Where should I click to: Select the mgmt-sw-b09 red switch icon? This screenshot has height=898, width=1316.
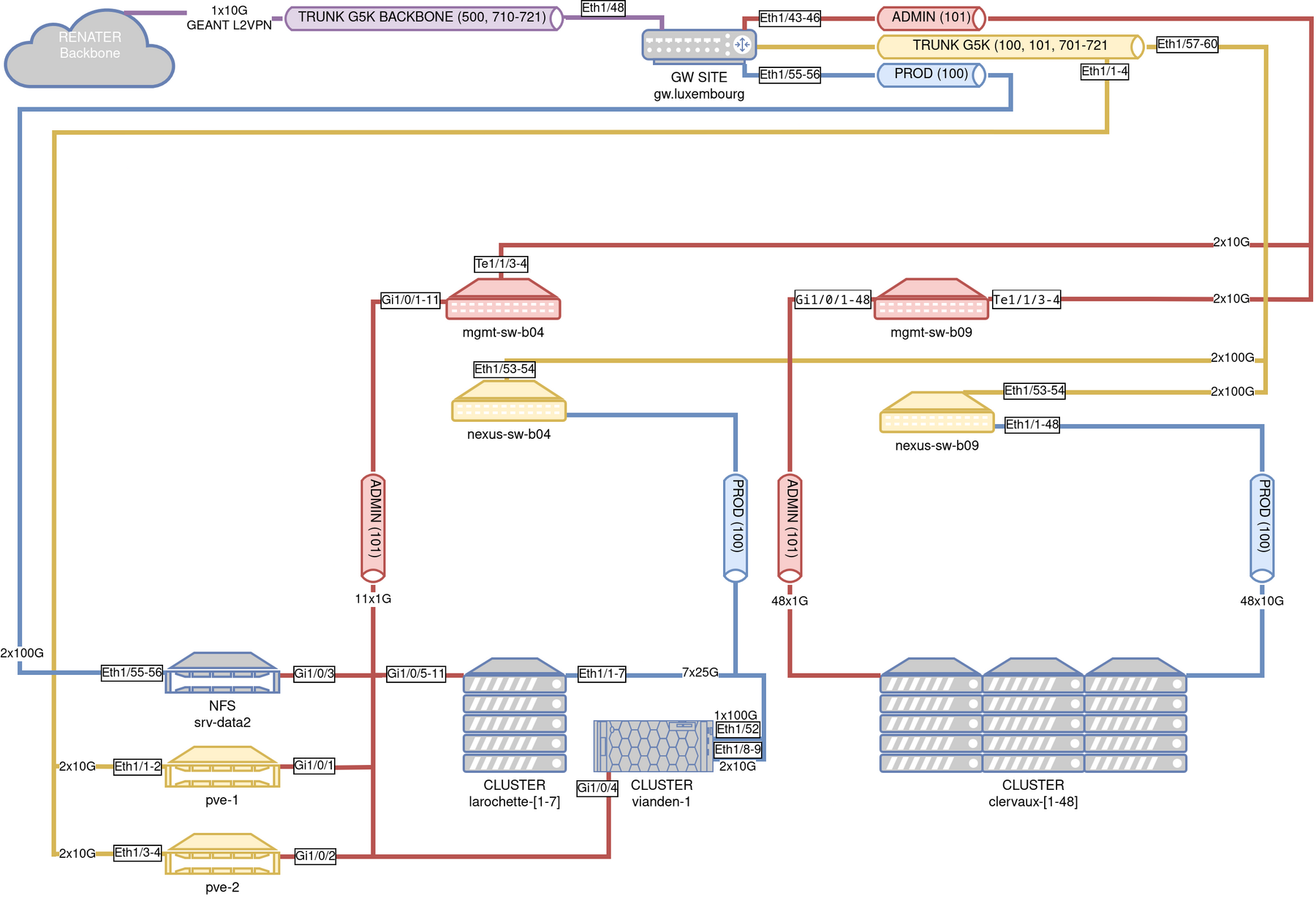pyautogui.click(x=931, y=300)
